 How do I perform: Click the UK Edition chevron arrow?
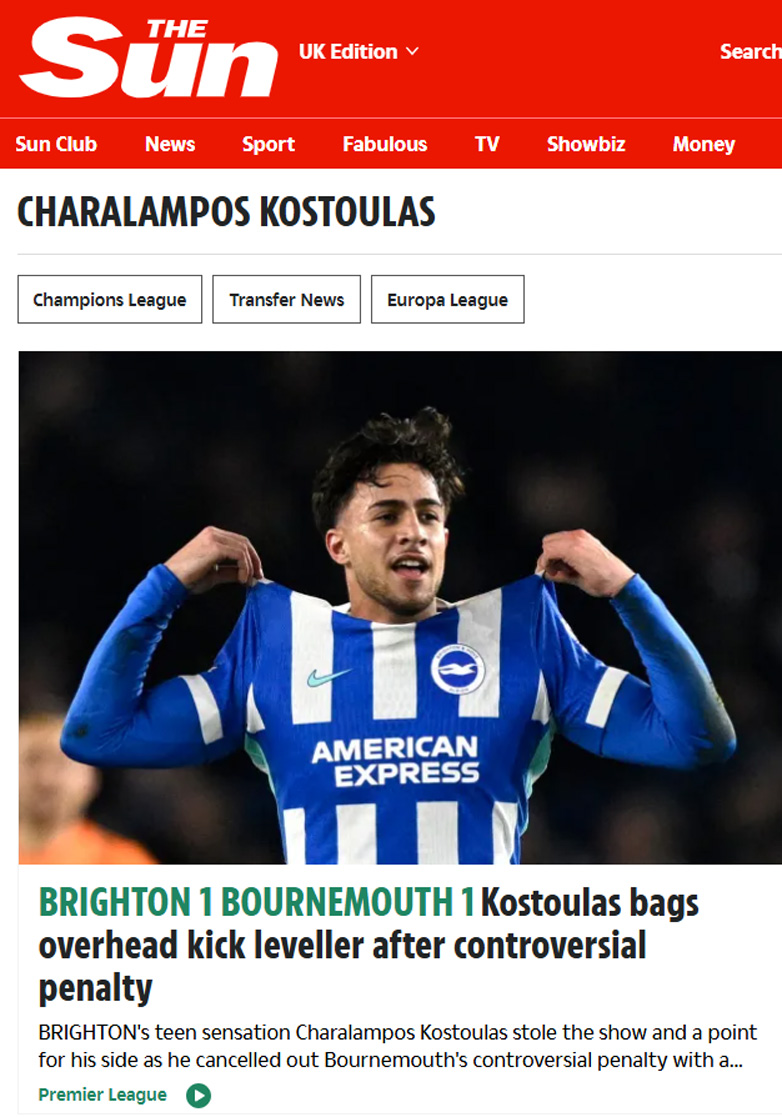tap(412, 51)
